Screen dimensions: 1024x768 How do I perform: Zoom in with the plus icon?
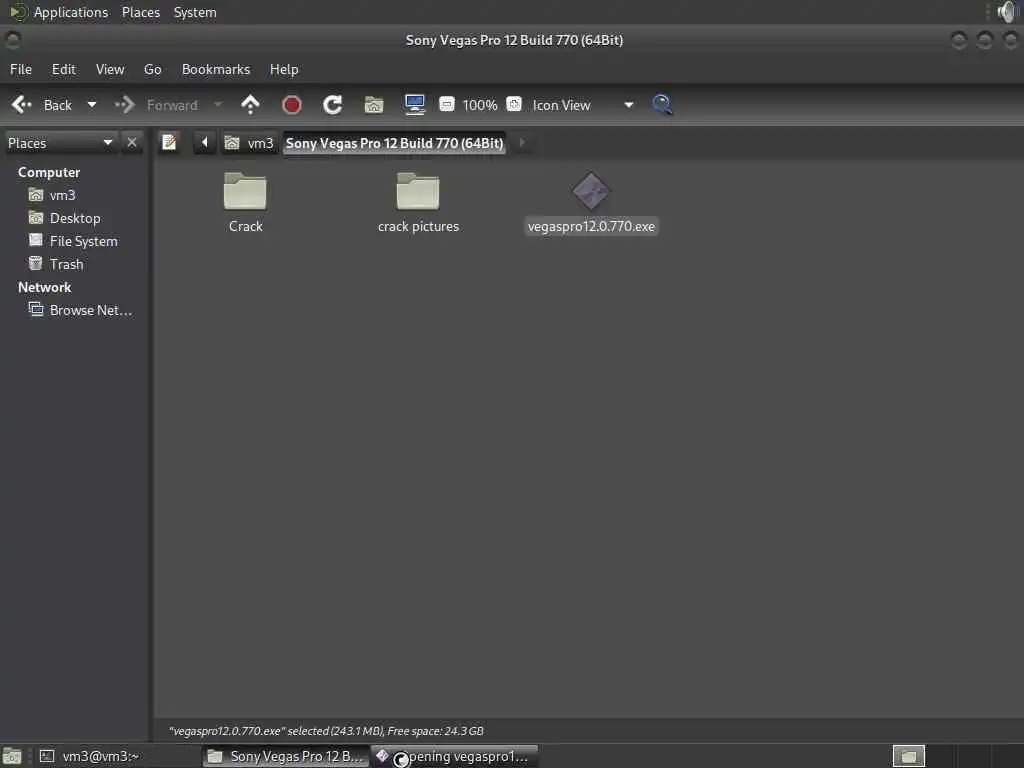(x=514, y=104)
